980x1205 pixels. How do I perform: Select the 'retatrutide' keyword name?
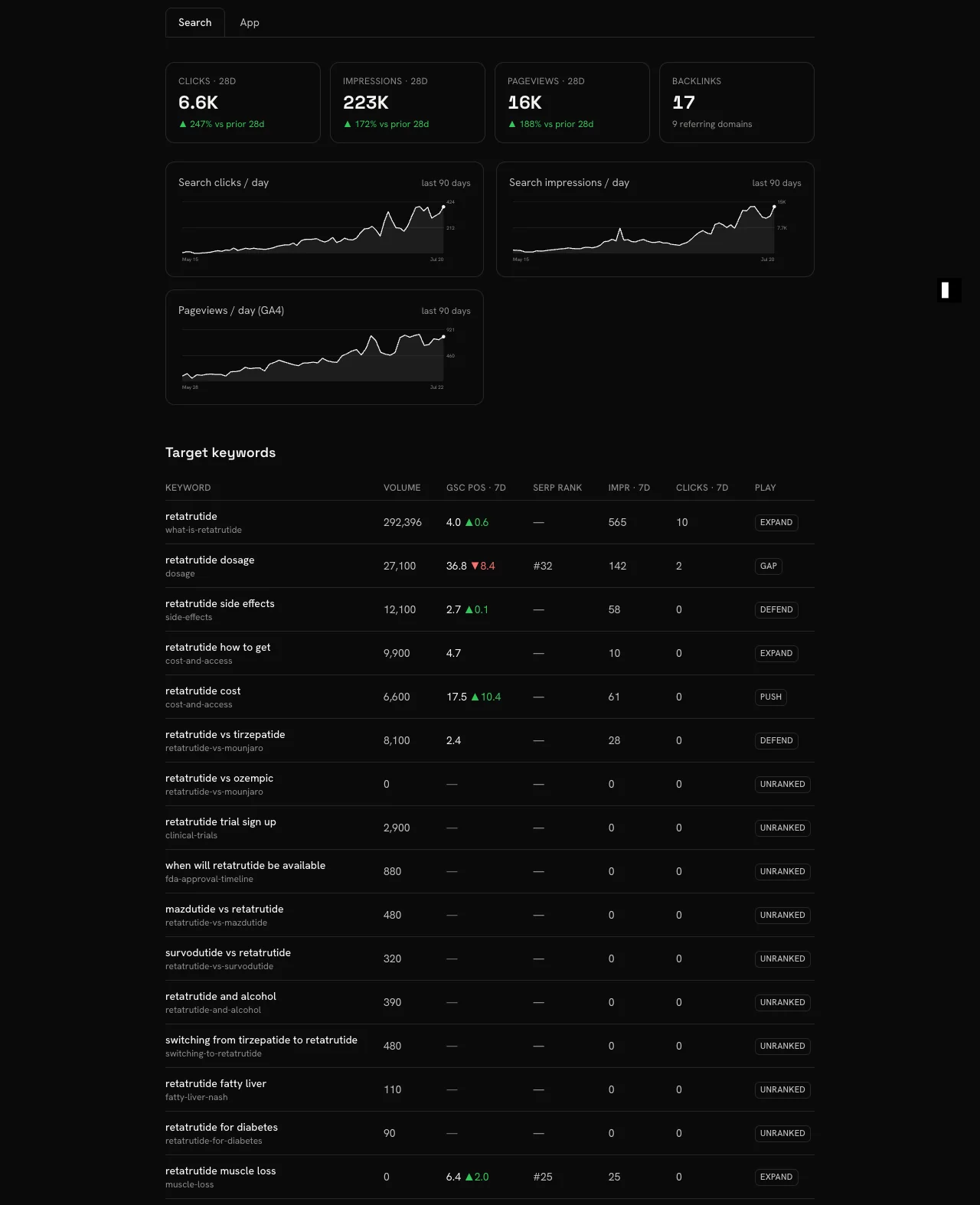(x=191, y=517)
